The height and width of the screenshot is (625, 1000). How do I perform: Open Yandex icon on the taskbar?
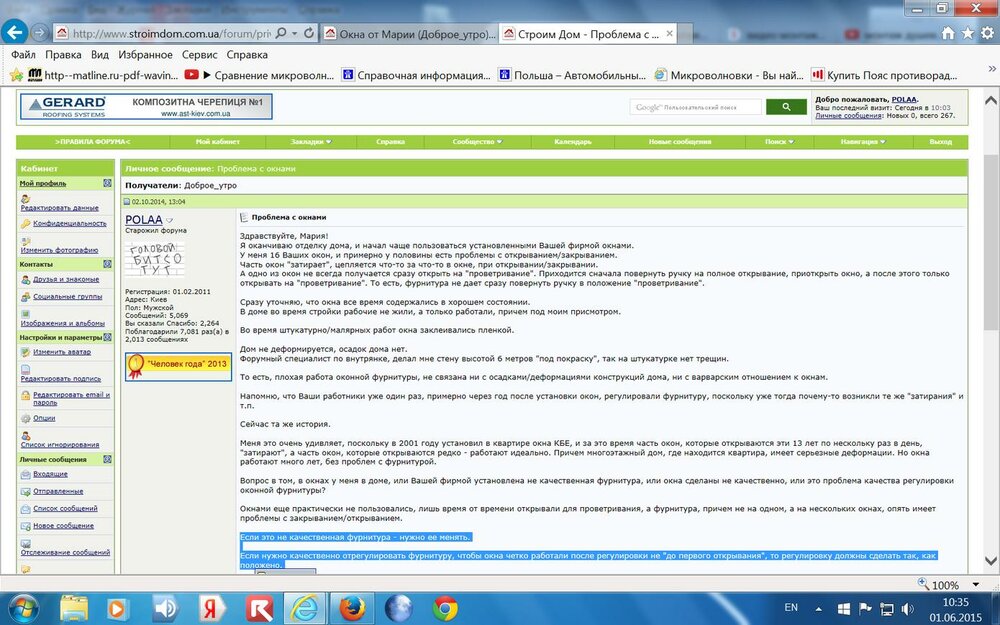point(212,609)
